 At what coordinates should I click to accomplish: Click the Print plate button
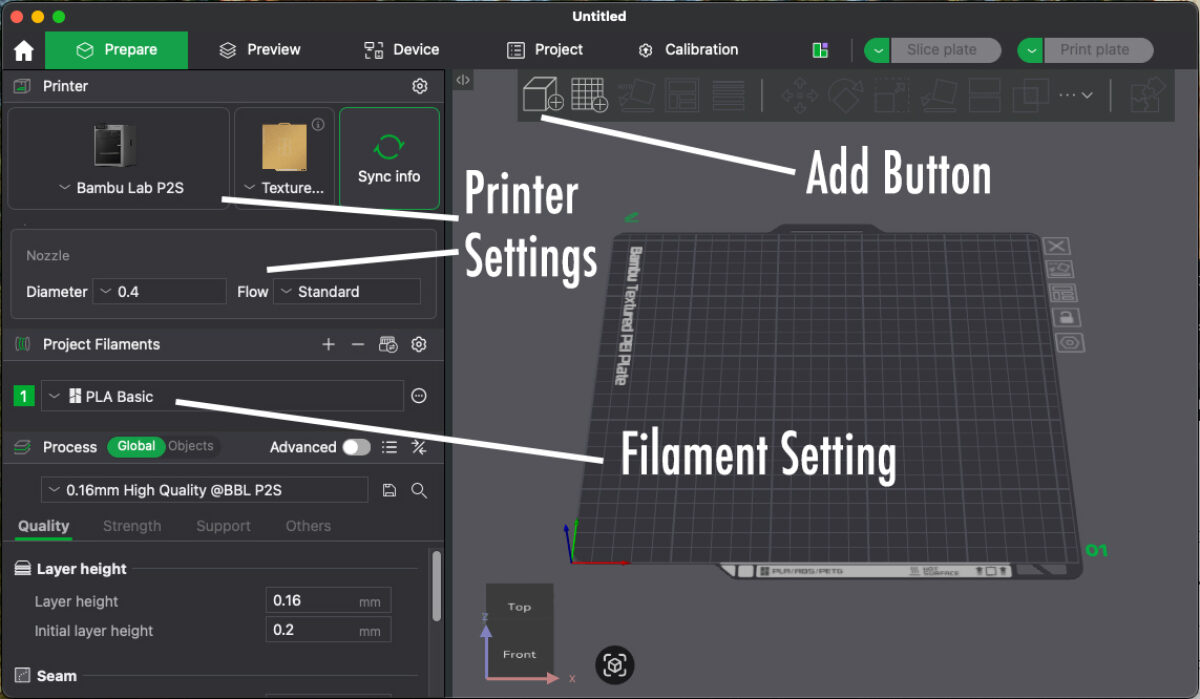[x=1098, y=50]
